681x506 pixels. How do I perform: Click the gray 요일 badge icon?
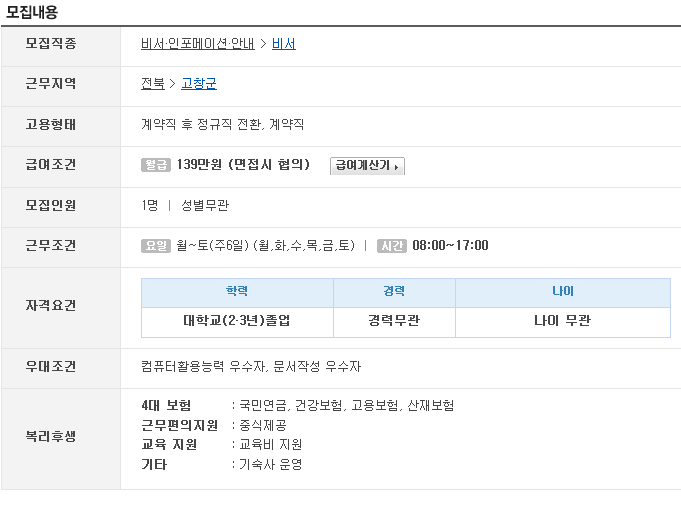155,245
